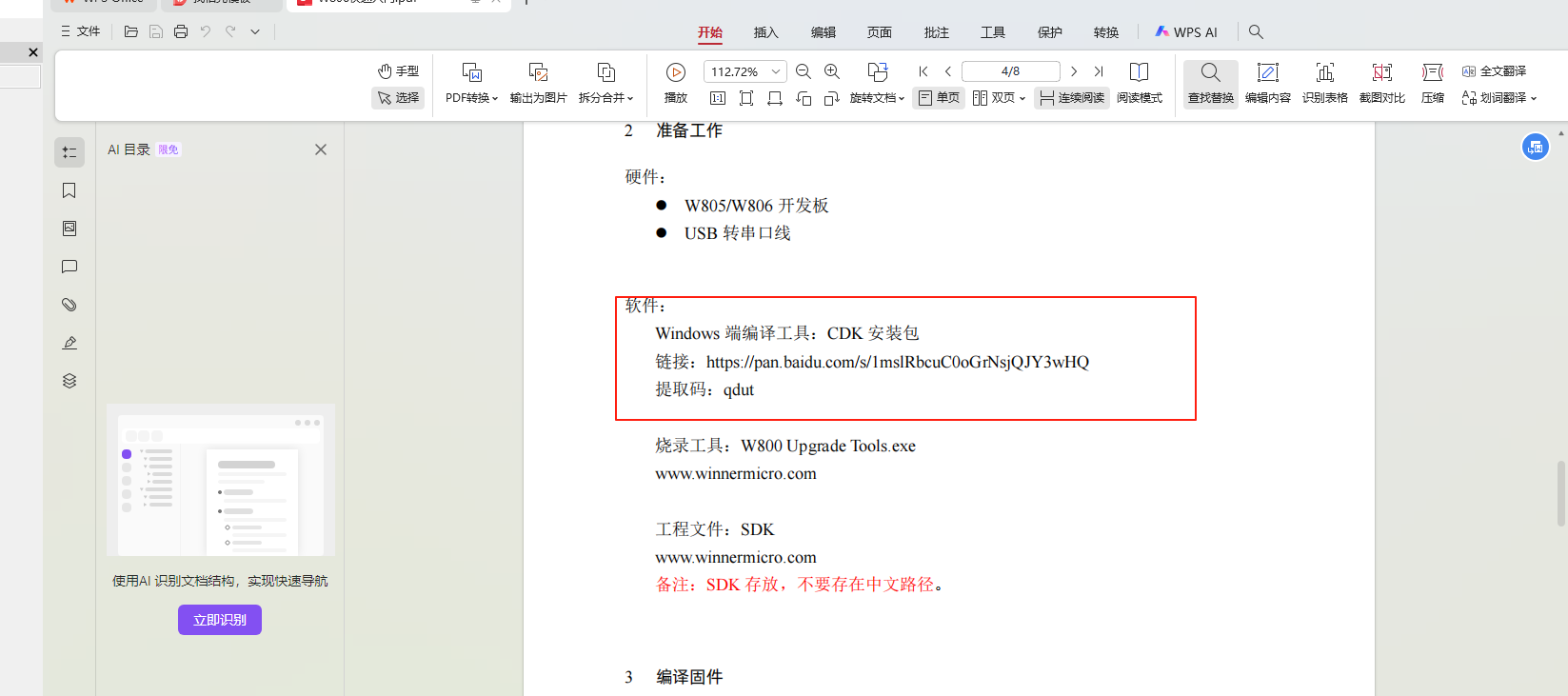Switch to the 批注 tab
The image size is (1568, 696).
coord(937,32)
